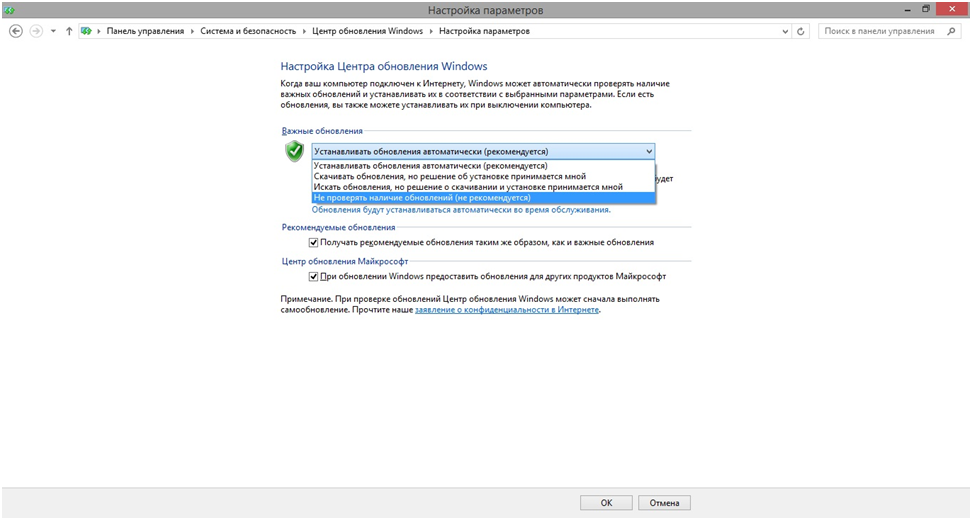Viewport: 972px width, 520px height.
Task: Collapse the important updates combo box
Action: click(x=648, y=151)
